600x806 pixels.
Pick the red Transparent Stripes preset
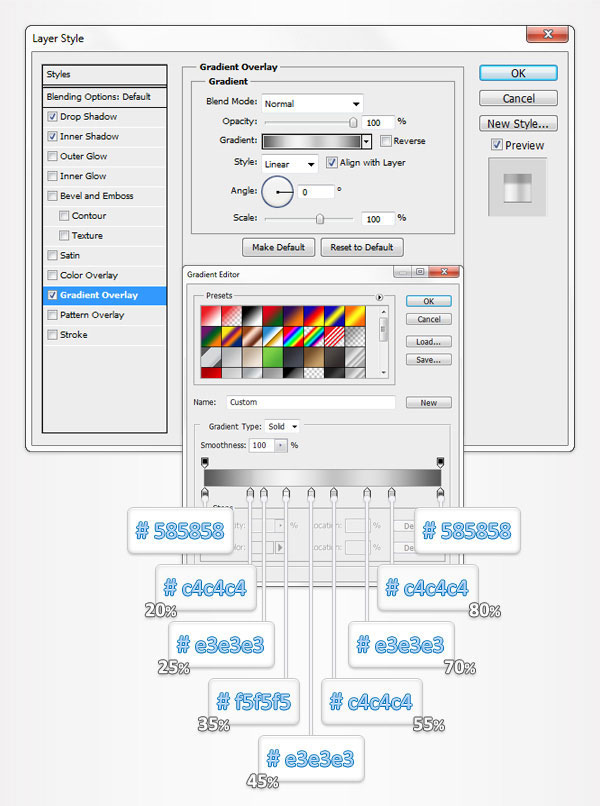(334, 336)
